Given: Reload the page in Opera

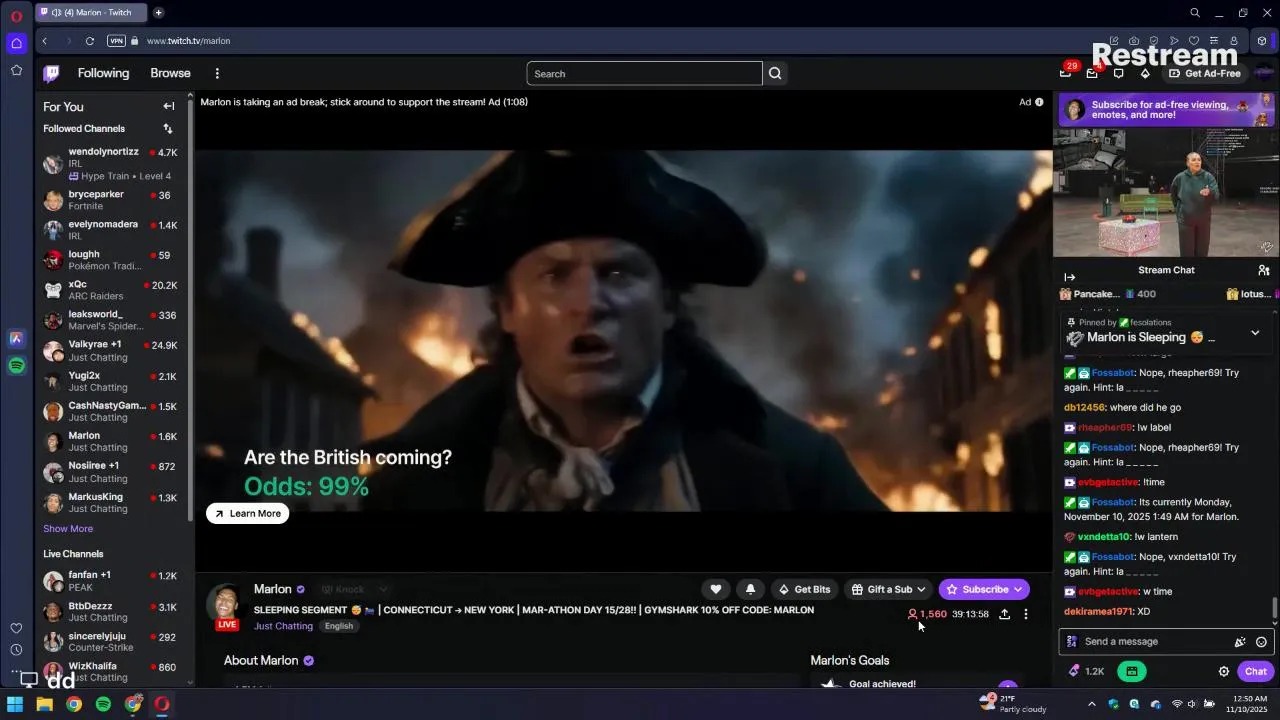Looking at the screenshot, I should coord(90,41).
